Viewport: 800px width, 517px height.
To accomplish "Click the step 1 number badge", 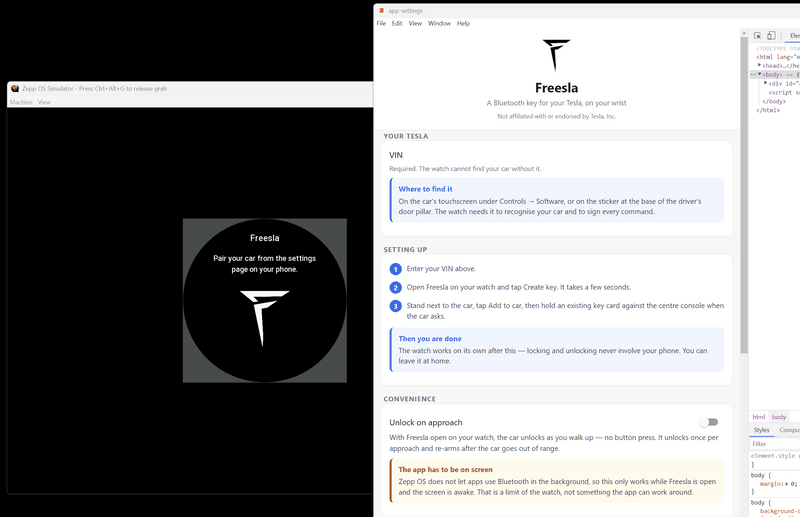I will point(395,269).
